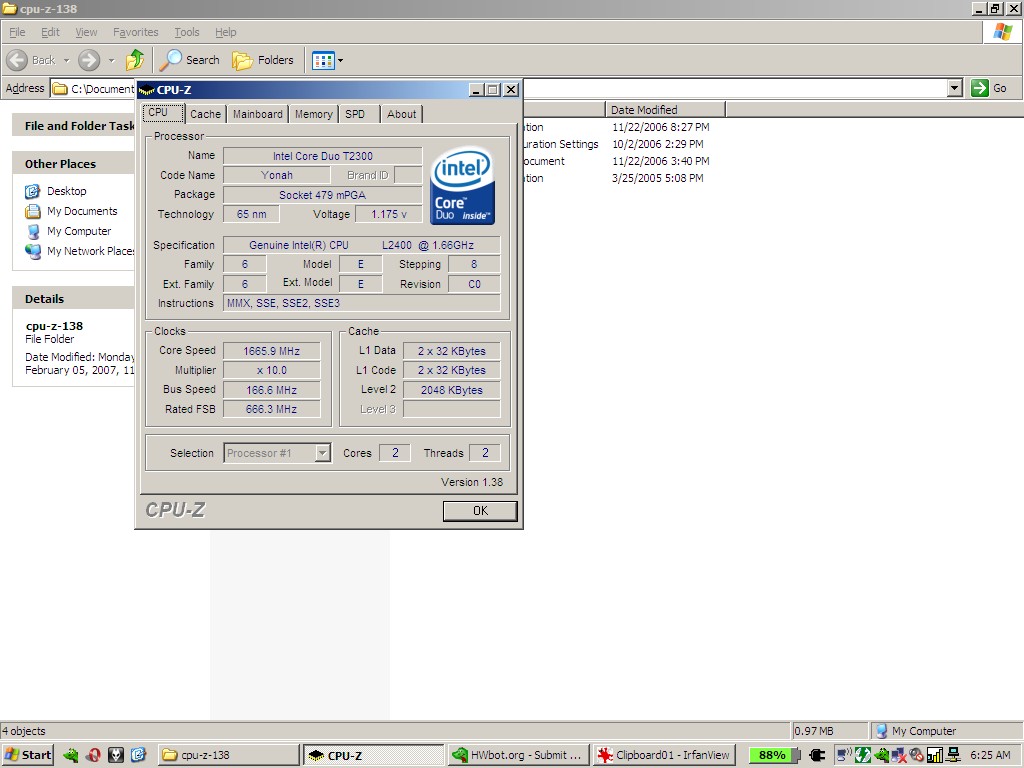Viewport: 1024px width, 768px height.
Task: Open the Views icon dropdown
Action: point(327,61)
